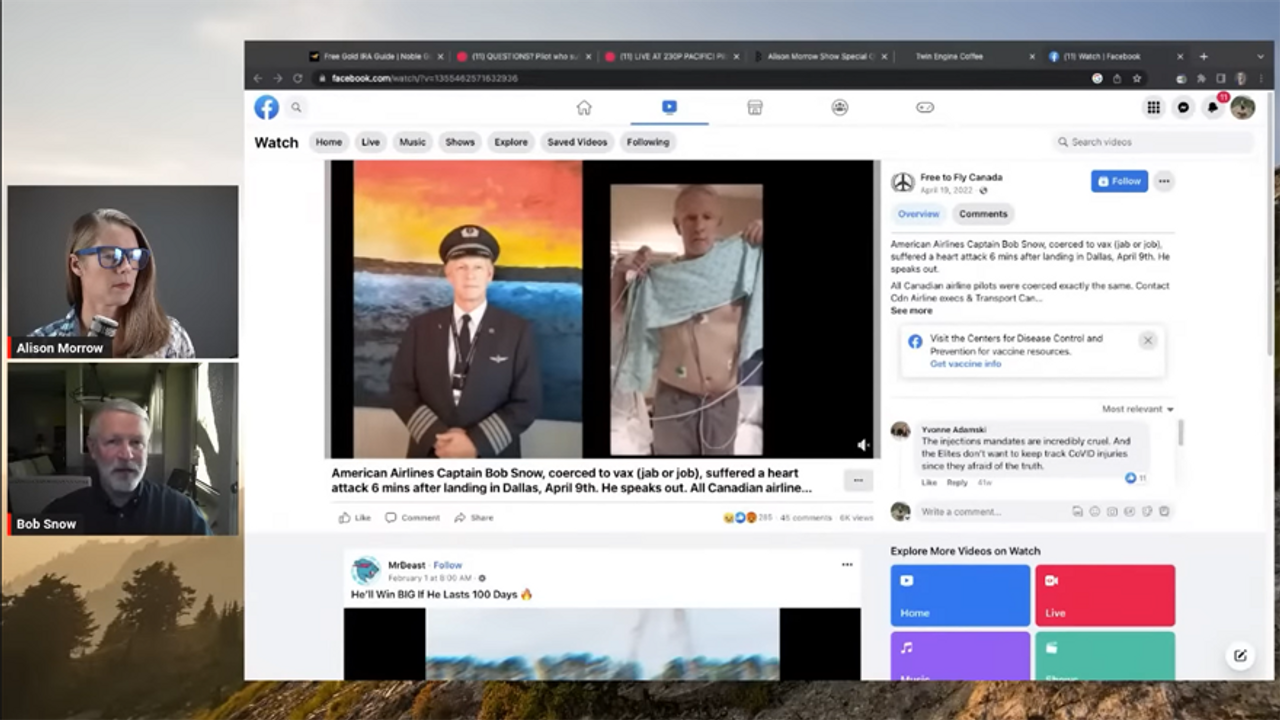
Task: Select the Saved Videos tab in Watch
Action: (x=577, y=142)
